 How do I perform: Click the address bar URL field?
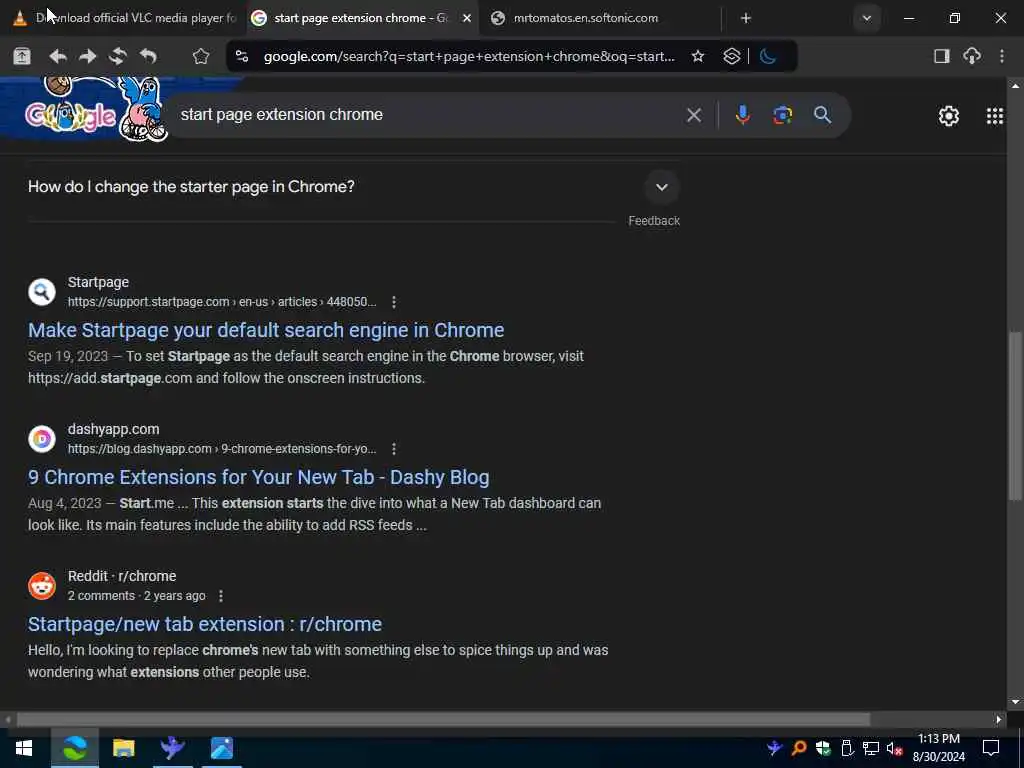[x=469, y=56]
